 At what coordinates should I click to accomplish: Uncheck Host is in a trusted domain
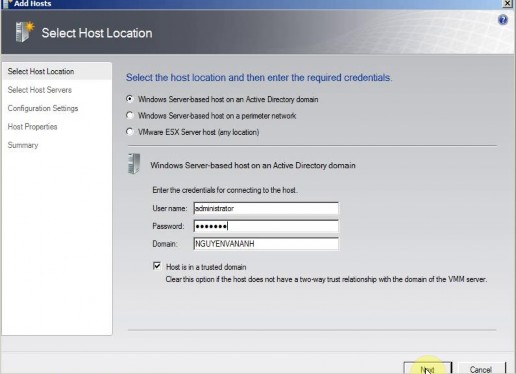tap(157, 266)
